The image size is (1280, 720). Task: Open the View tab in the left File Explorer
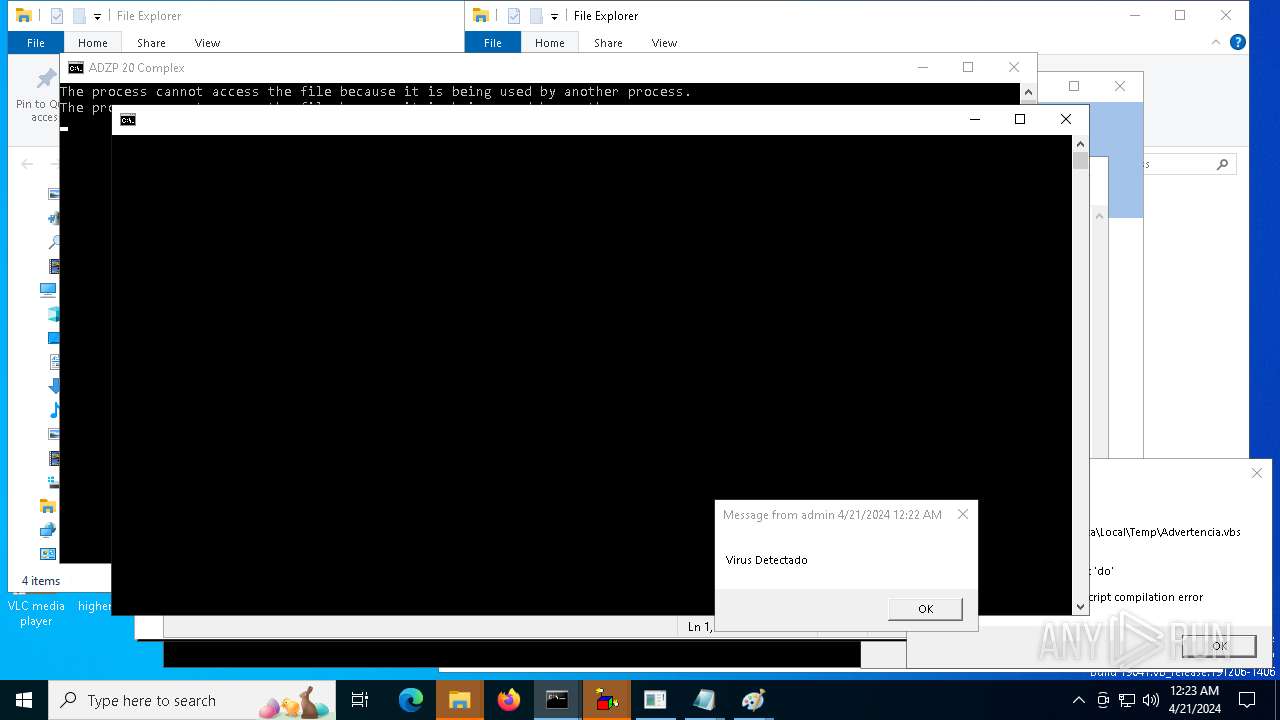(207, 43)
